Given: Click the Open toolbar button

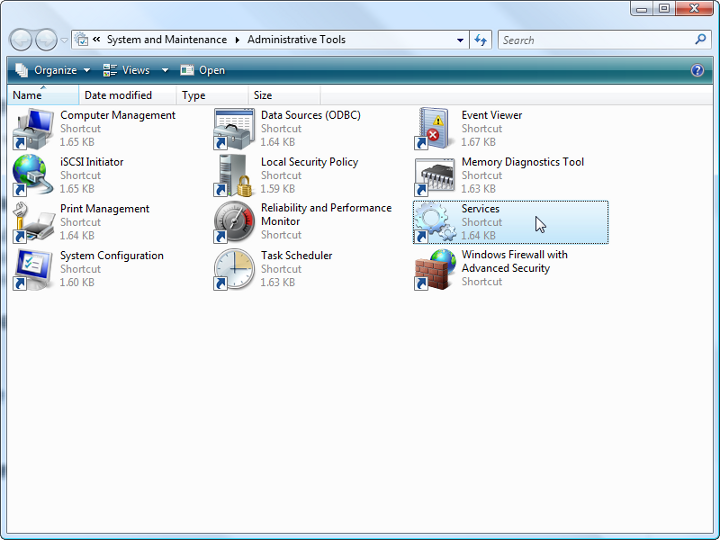Looking at the screenshot, I should (202, 70).
